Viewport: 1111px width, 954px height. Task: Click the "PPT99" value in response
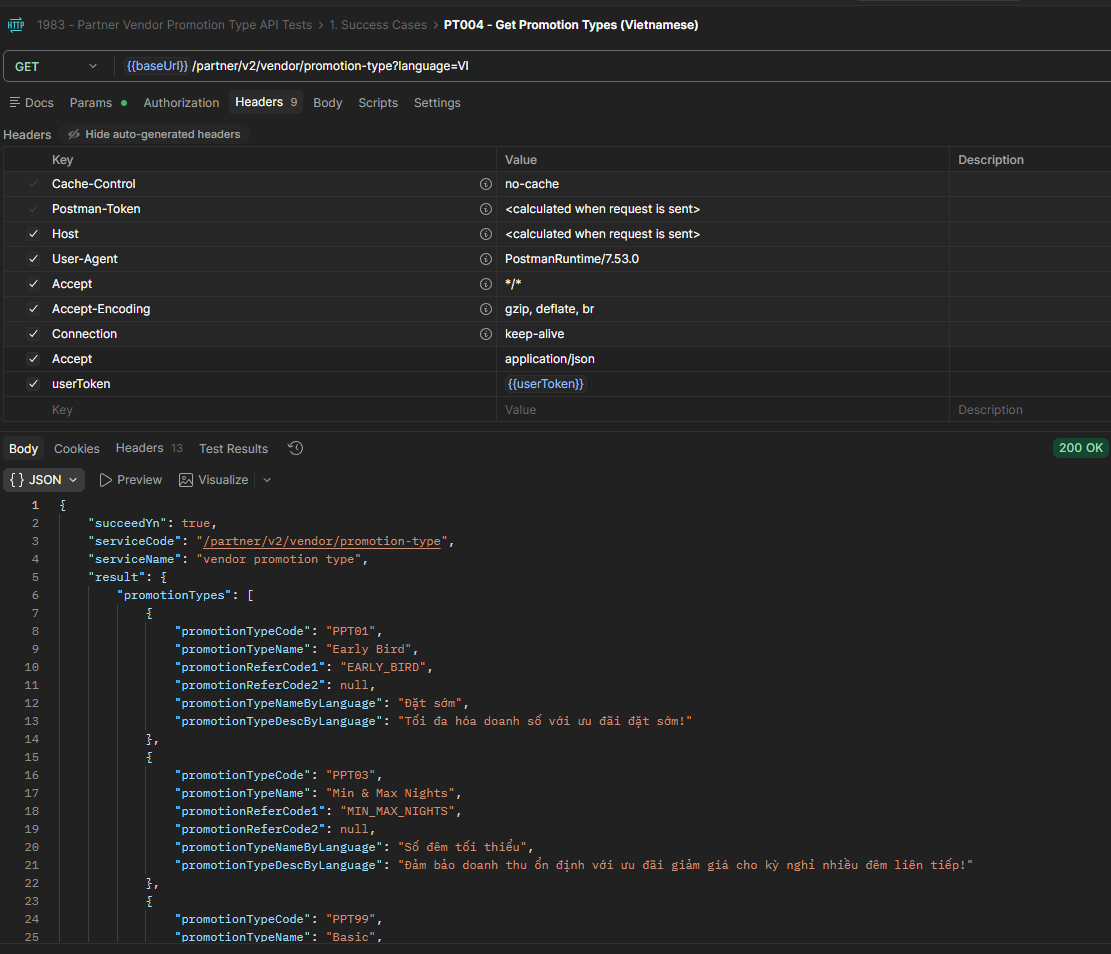coord(351,919)
